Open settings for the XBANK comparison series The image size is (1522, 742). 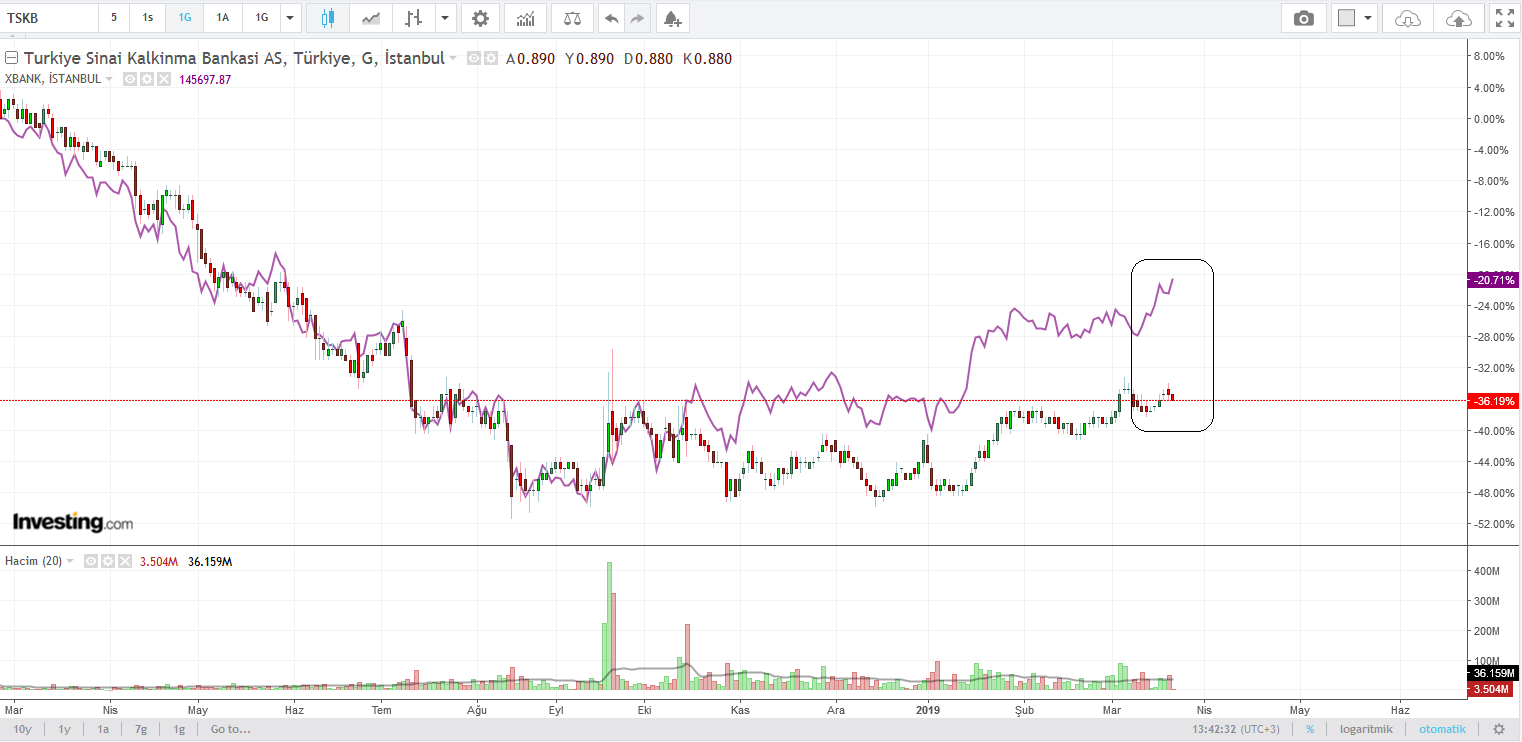(x=147, y=79)
